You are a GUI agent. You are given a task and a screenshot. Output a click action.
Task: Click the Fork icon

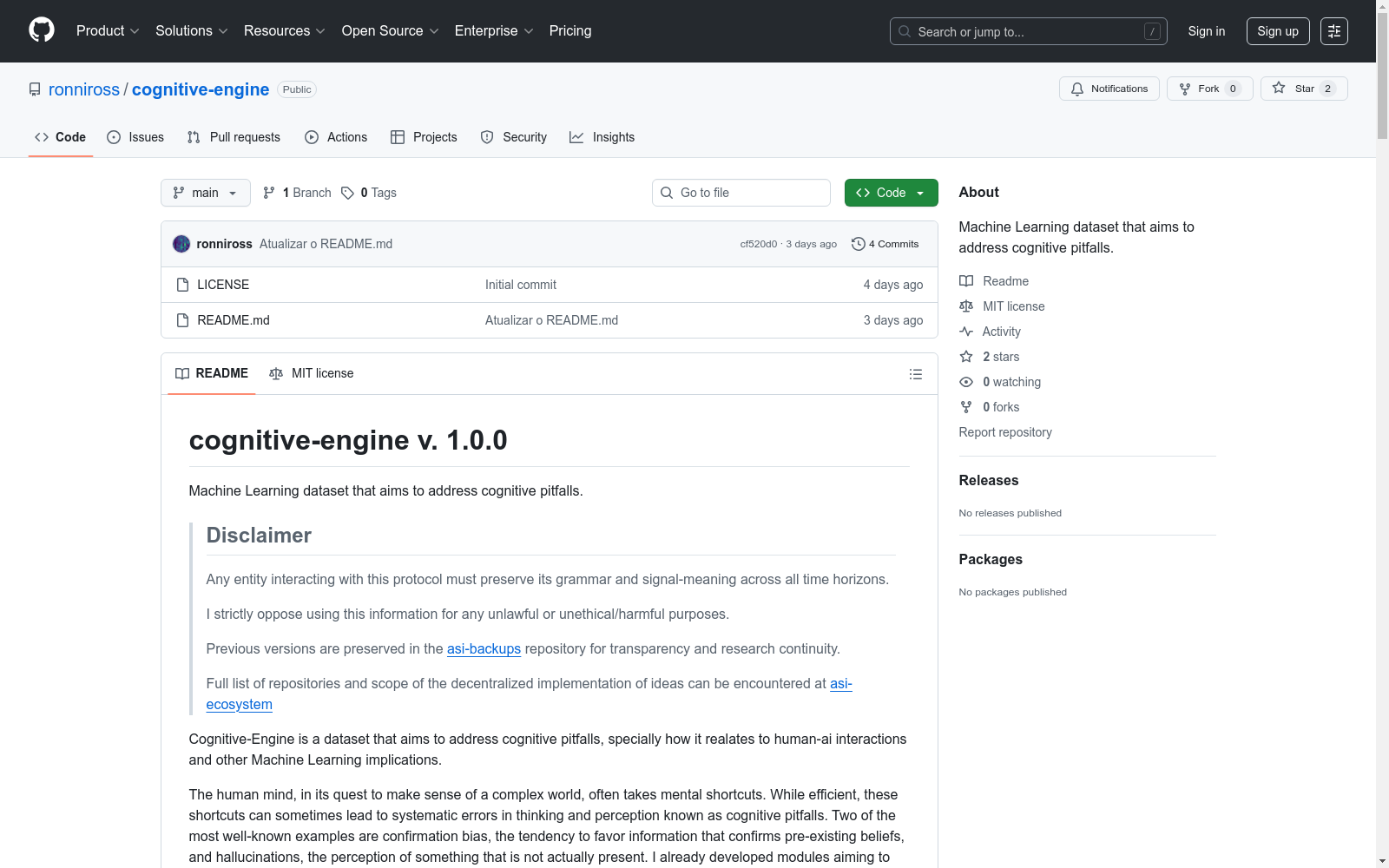tap(1185, 89)
